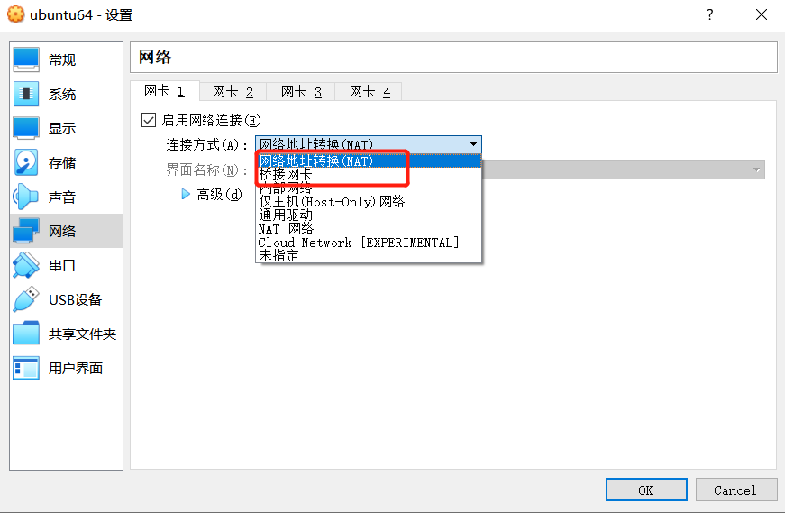785x513 pixels.
Task: Expand the 高级 (Advanced) section
Action: pos(186,194)
